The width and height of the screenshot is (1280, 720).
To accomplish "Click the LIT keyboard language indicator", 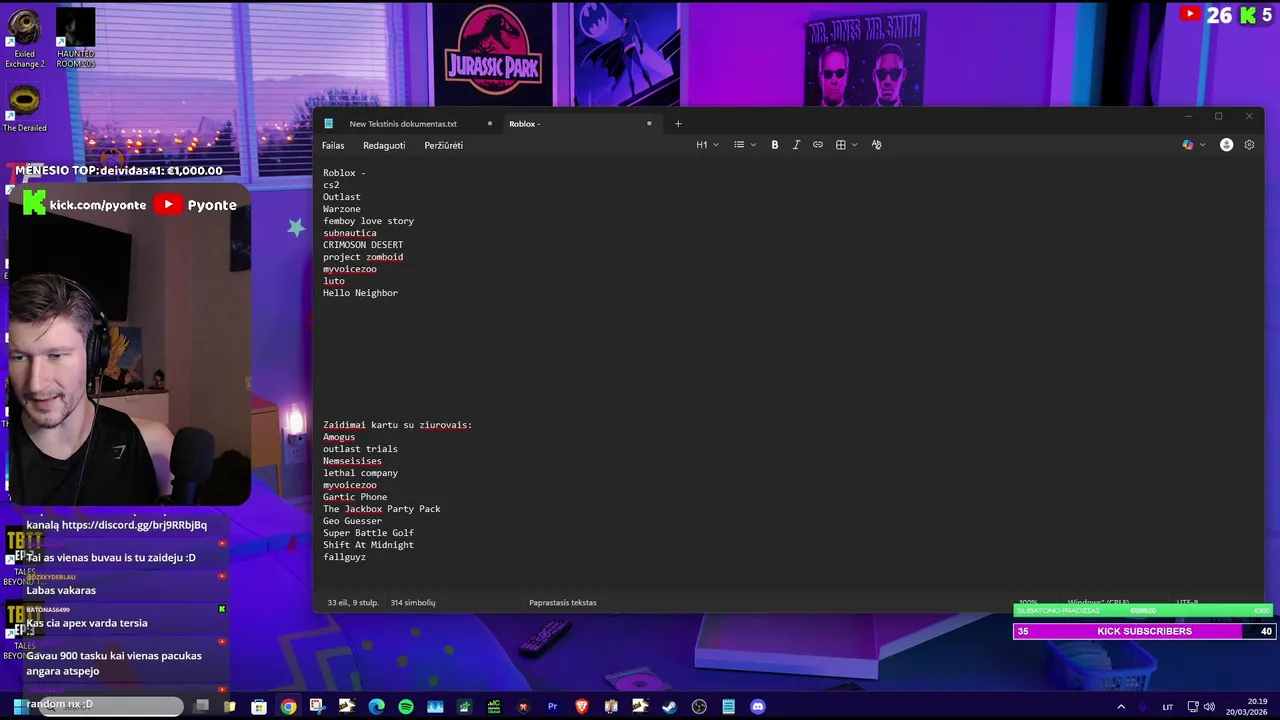I will point(1168,707).
